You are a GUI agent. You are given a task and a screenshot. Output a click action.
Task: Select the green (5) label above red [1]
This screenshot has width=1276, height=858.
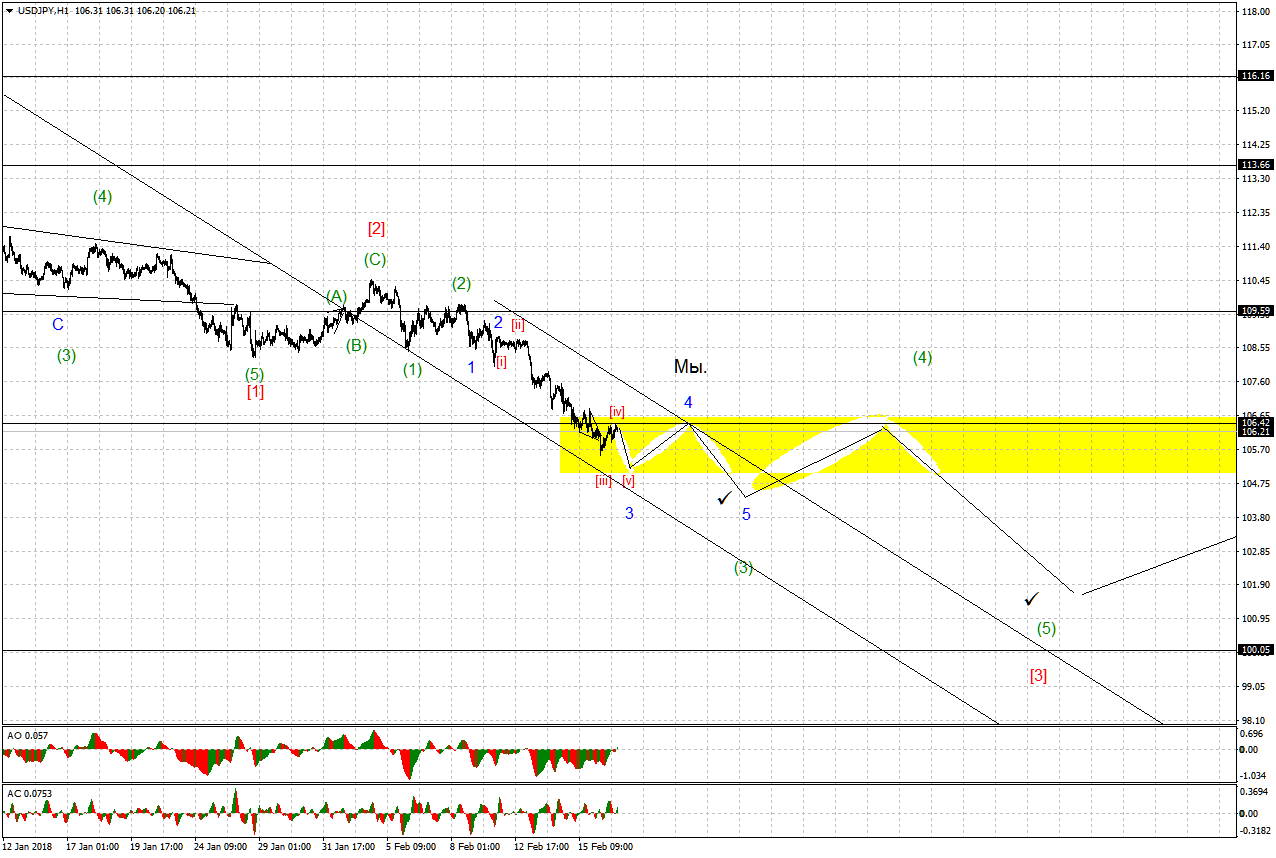click(255, 374)
